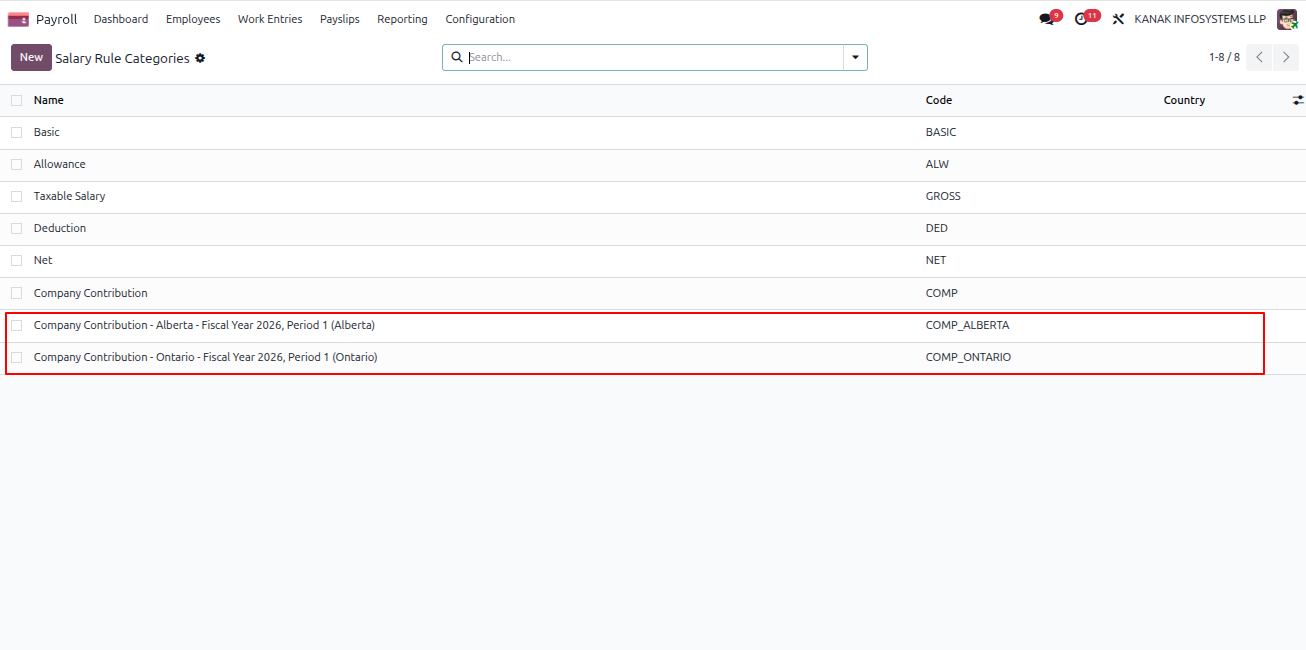Image resolution: width=1306 pixels, height=650 pixels.
Task: Open the optional columns adjust icon
Action: point(1298,100)
